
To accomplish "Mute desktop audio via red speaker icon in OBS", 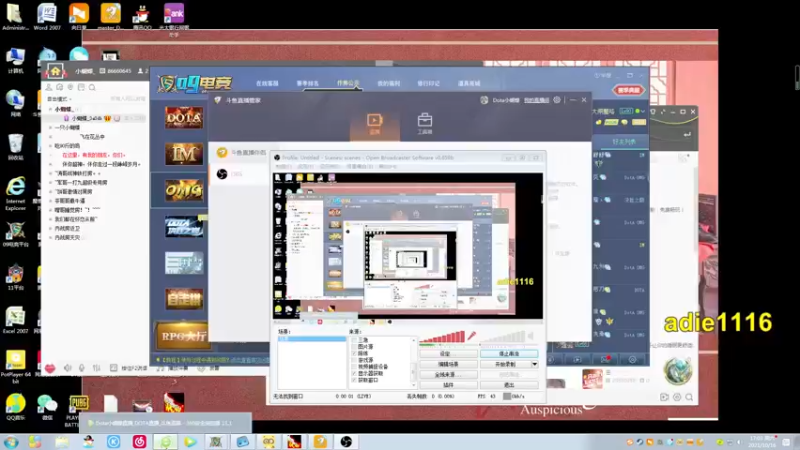I will pos(472,336).
